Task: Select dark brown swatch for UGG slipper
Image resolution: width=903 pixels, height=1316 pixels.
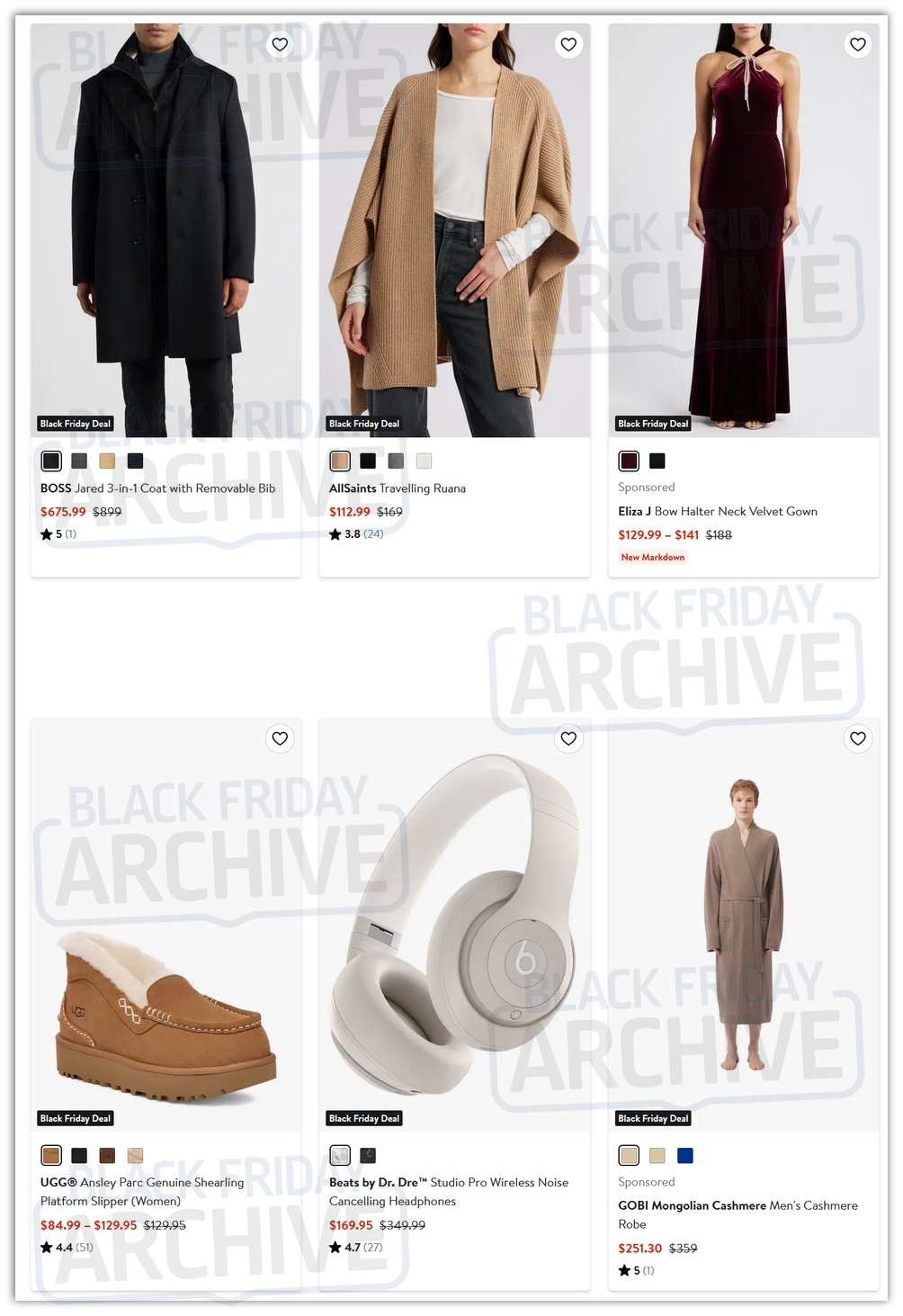Action: tap(107, 1155)
